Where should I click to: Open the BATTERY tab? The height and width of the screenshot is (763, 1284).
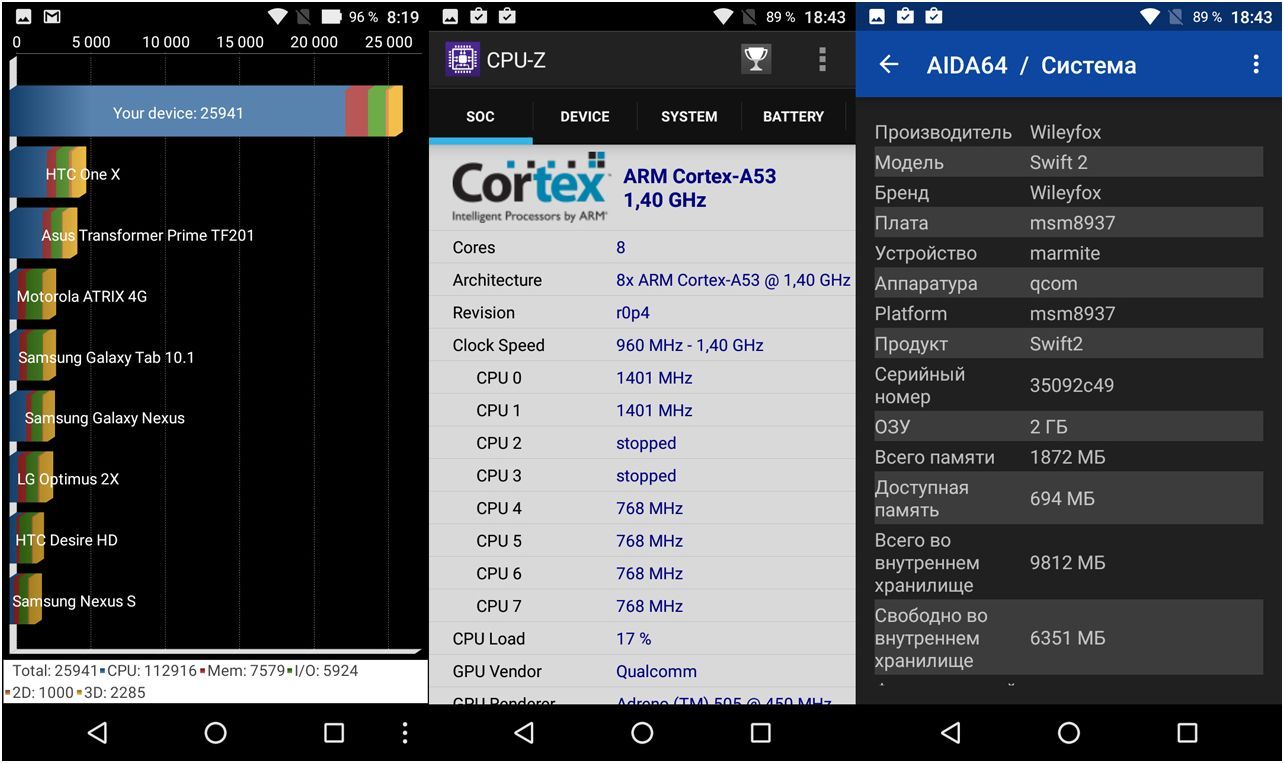click(793, 117)
